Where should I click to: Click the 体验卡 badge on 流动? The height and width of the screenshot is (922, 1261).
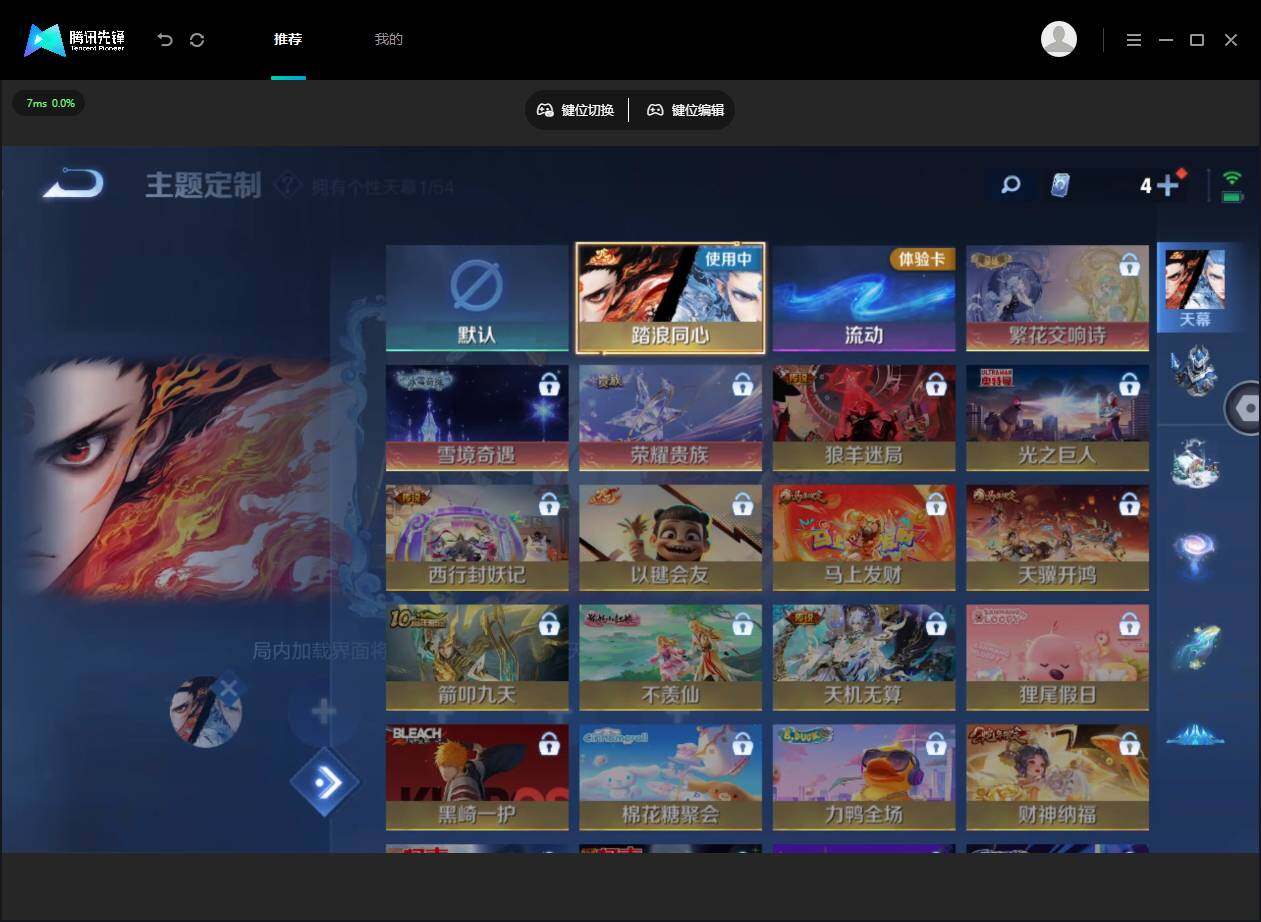[x=922, y=259]
